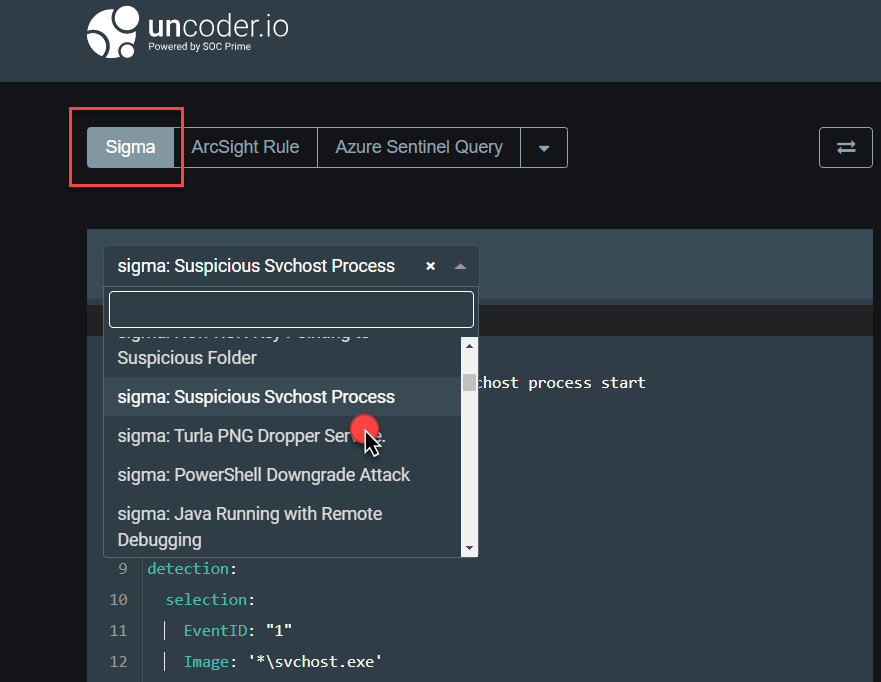881x682 pixels.
Task: Switch to the ArcSight Rule tab
Action: point(246,147)
